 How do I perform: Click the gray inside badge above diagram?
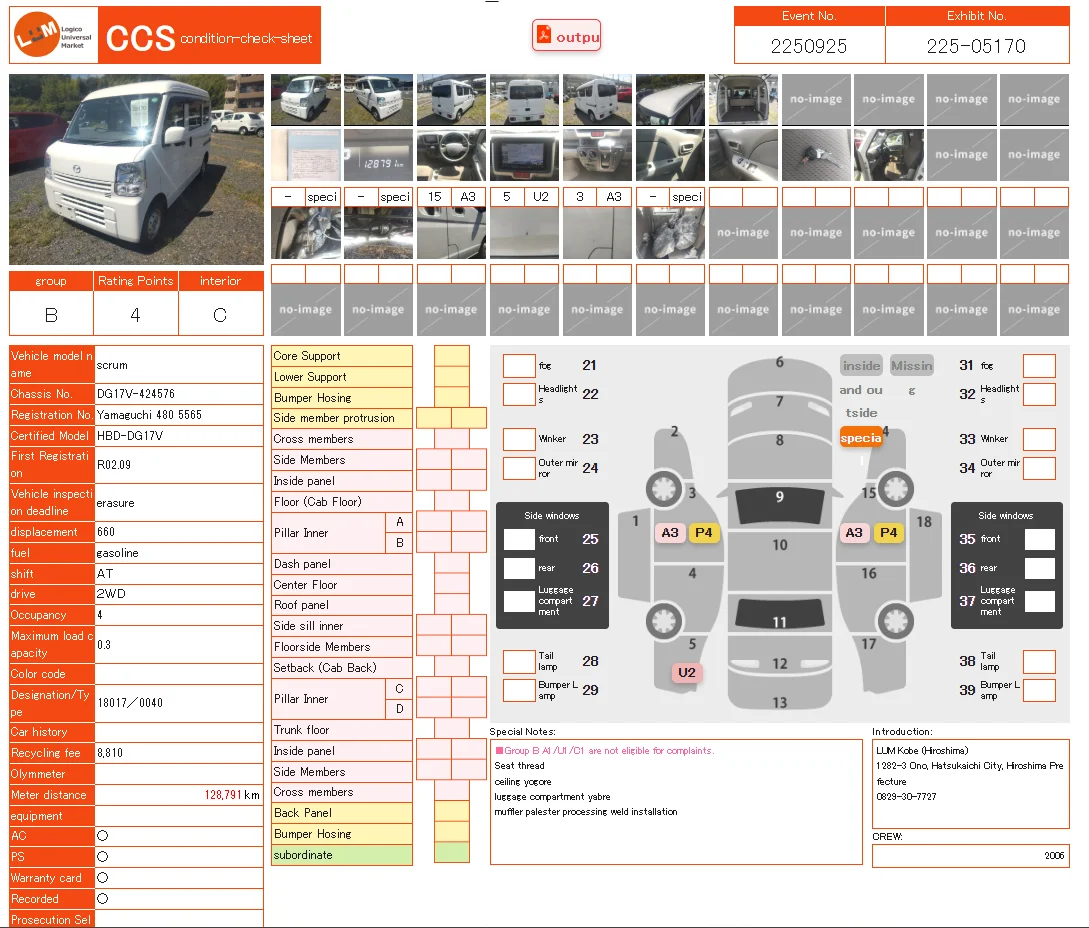click(x=861, y=366)
